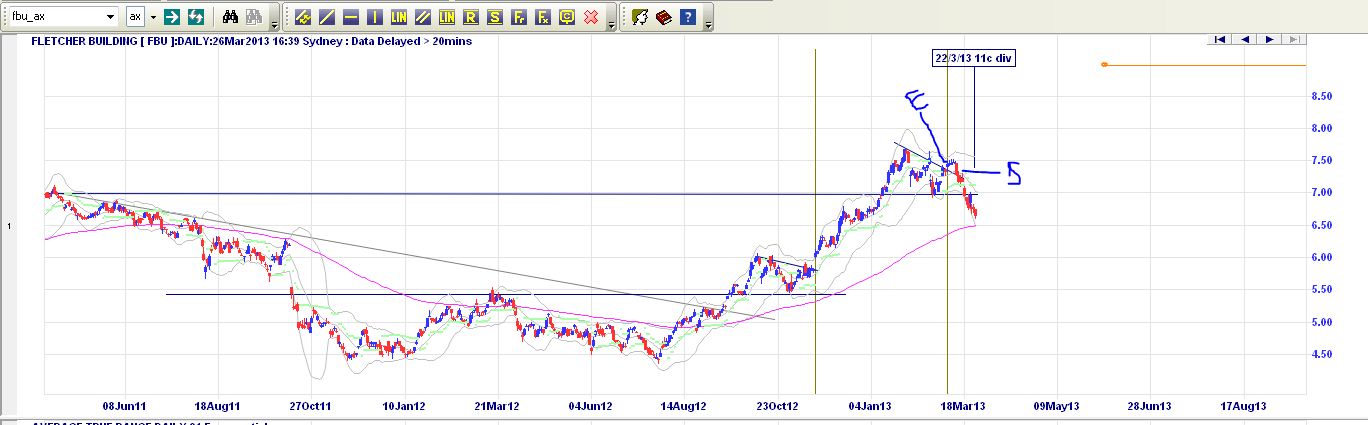Click the 18Mar13 date axis label

(963, 406)
